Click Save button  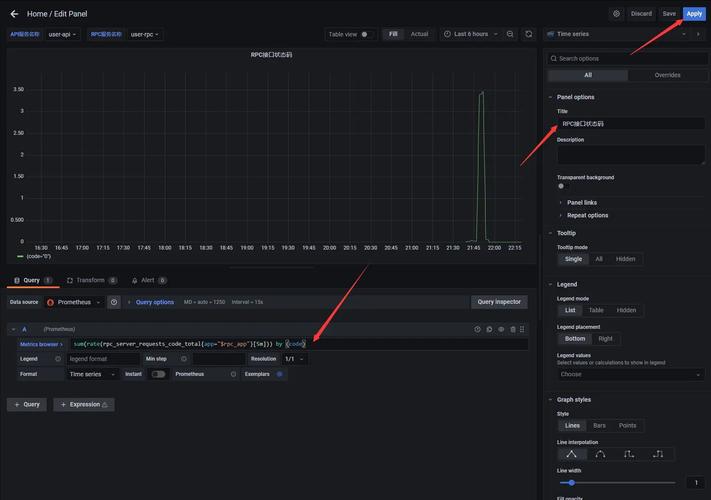[669, 14]
